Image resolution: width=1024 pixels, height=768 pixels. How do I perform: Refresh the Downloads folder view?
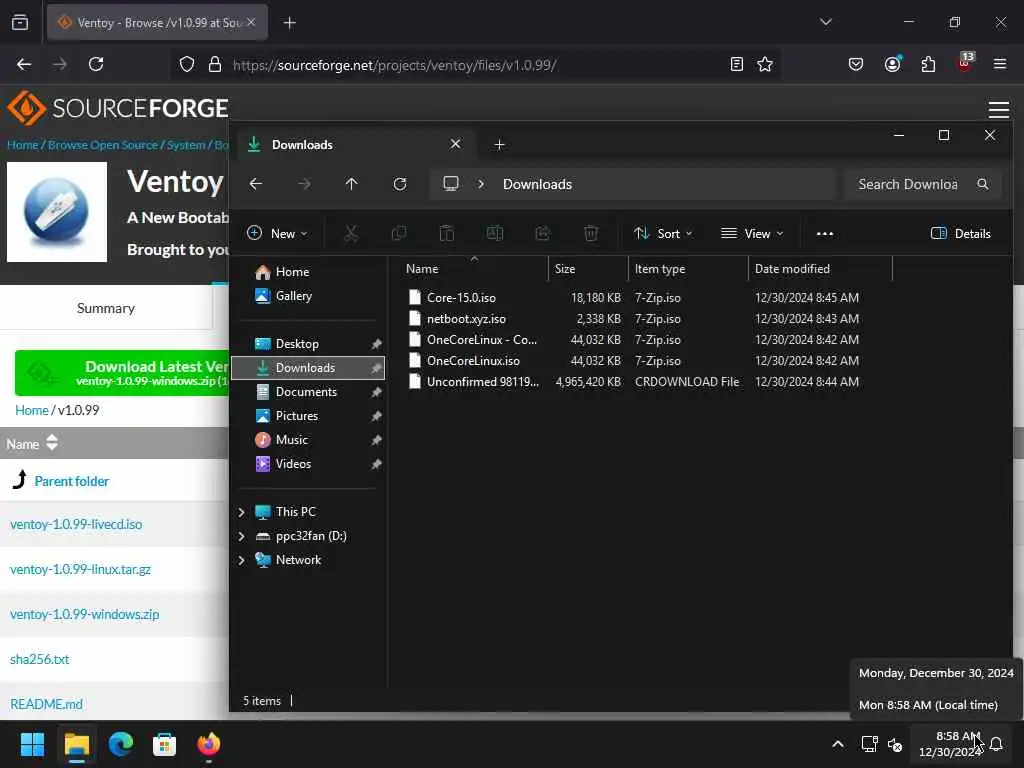click(x=400, y=184)
